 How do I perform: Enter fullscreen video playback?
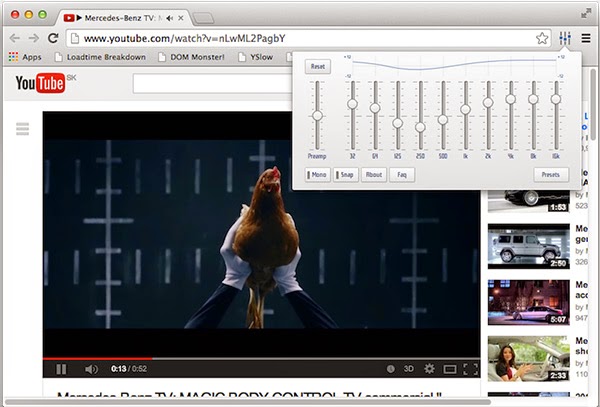[470, 369]
